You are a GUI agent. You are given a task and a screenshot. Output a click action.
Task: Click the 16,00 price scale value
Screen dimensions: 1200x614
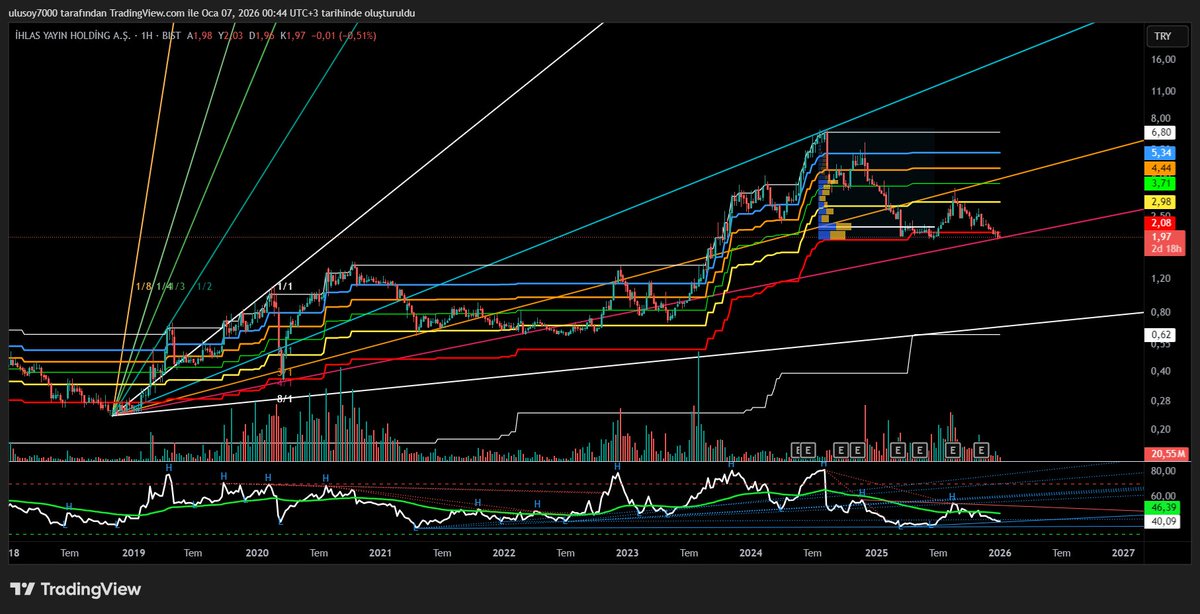tap(1163, 59)
